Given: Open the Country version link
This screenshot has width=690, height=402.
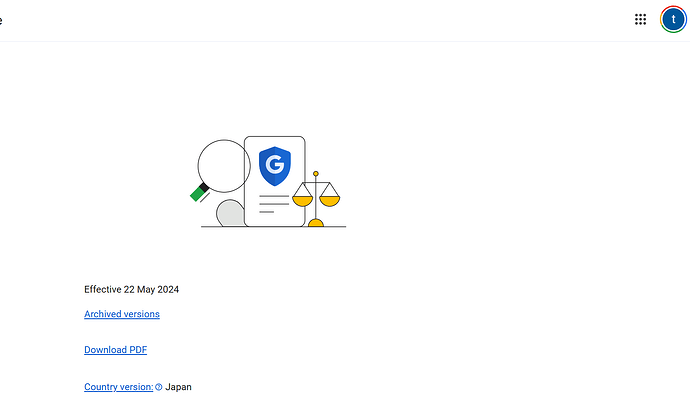Looking at the screenshot, I should click(x=118, y=387).
